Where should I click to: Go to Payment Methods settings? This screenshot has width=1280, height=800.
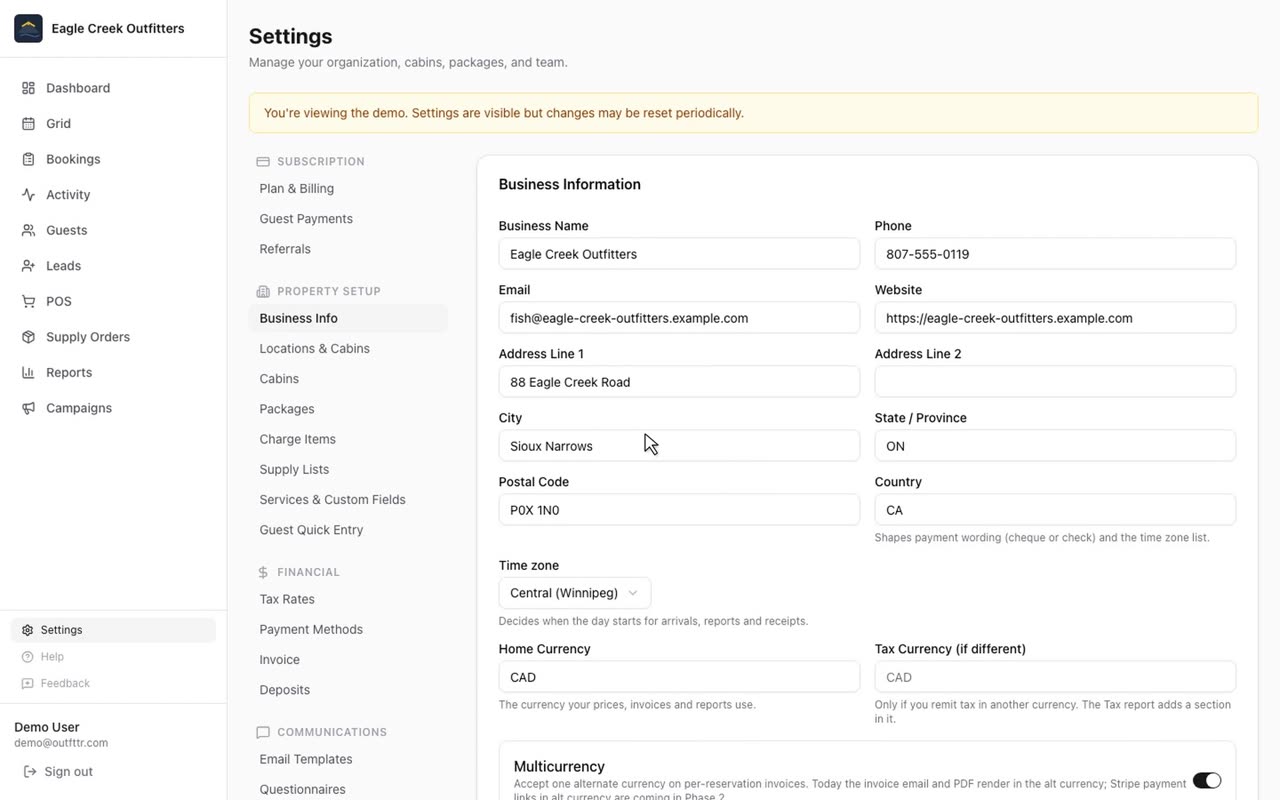(x=311, y=629)
